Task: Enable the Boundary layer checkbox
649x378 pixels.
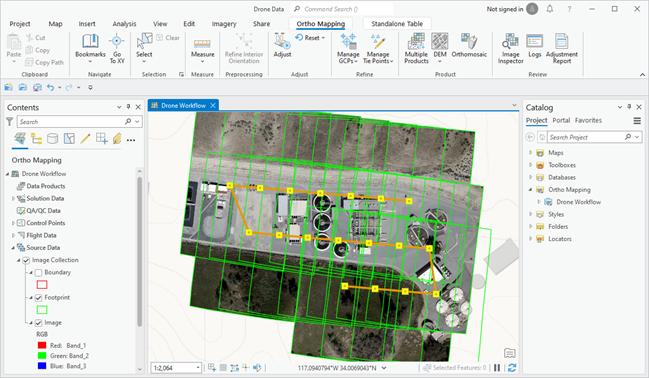Action: click(x=38, y=272)
